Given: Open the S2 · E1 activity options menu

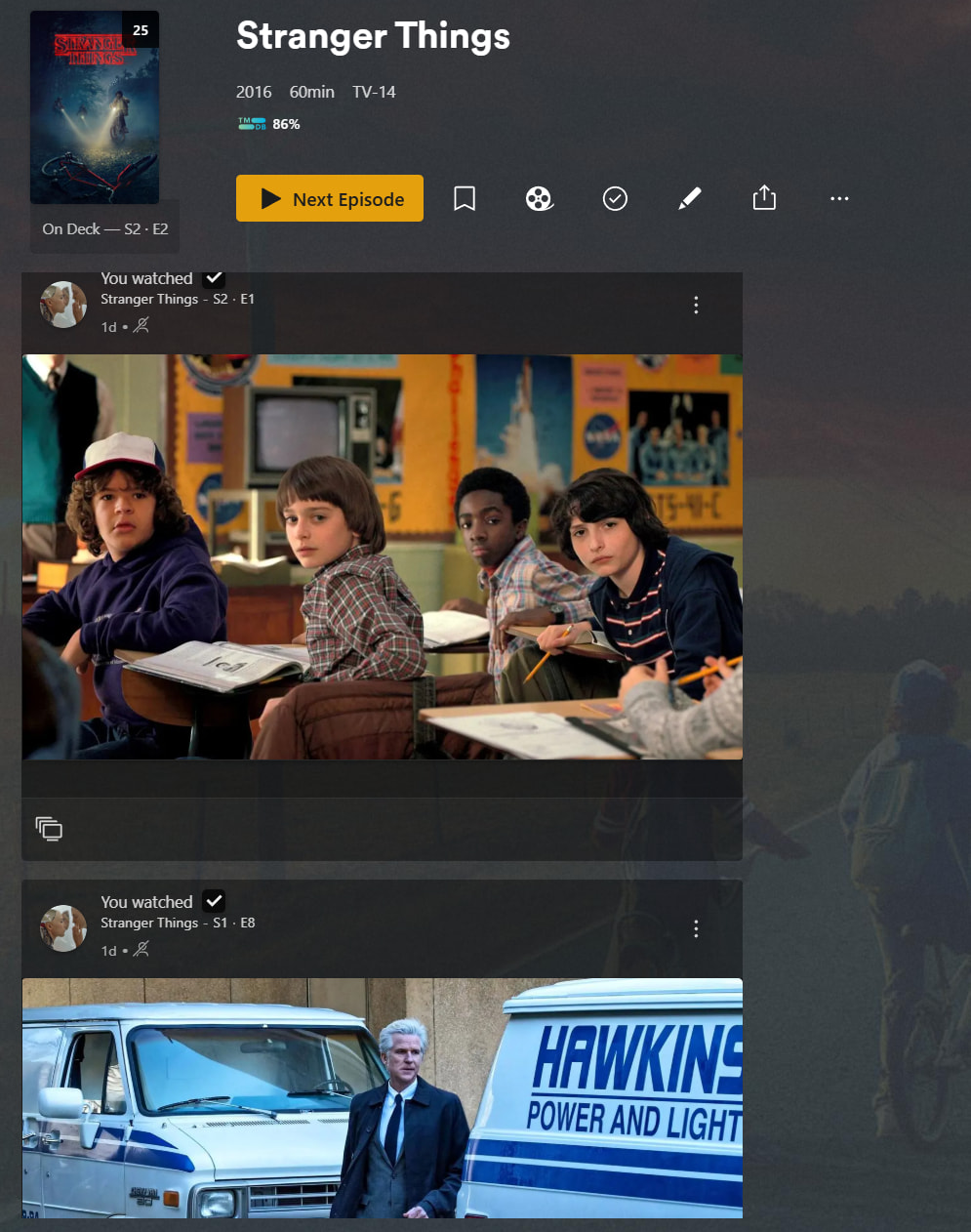Looking at the screenshot, I should click(696, 305).
